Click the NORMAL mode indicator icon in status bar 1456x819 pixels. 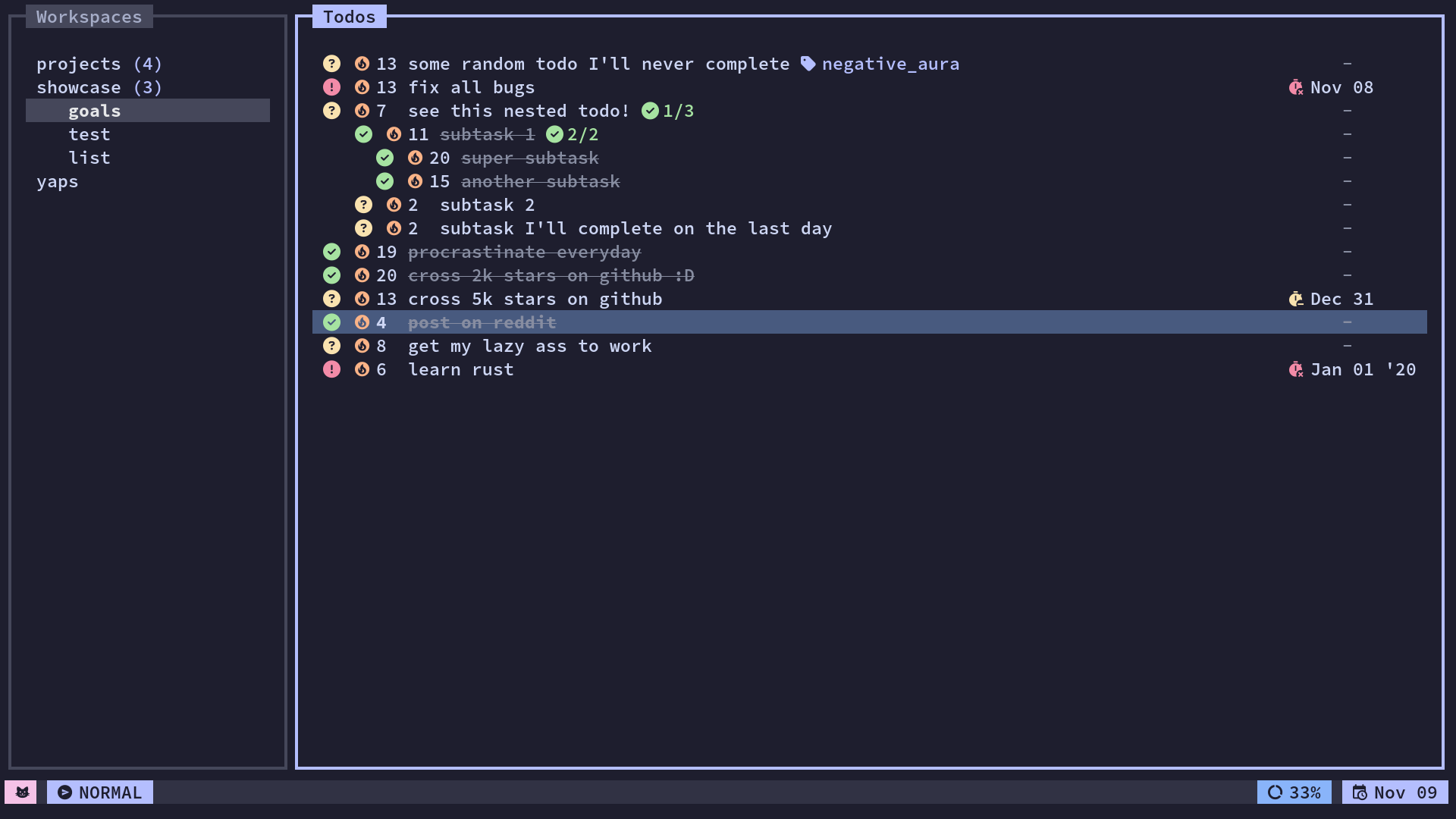tap(64, 792)
